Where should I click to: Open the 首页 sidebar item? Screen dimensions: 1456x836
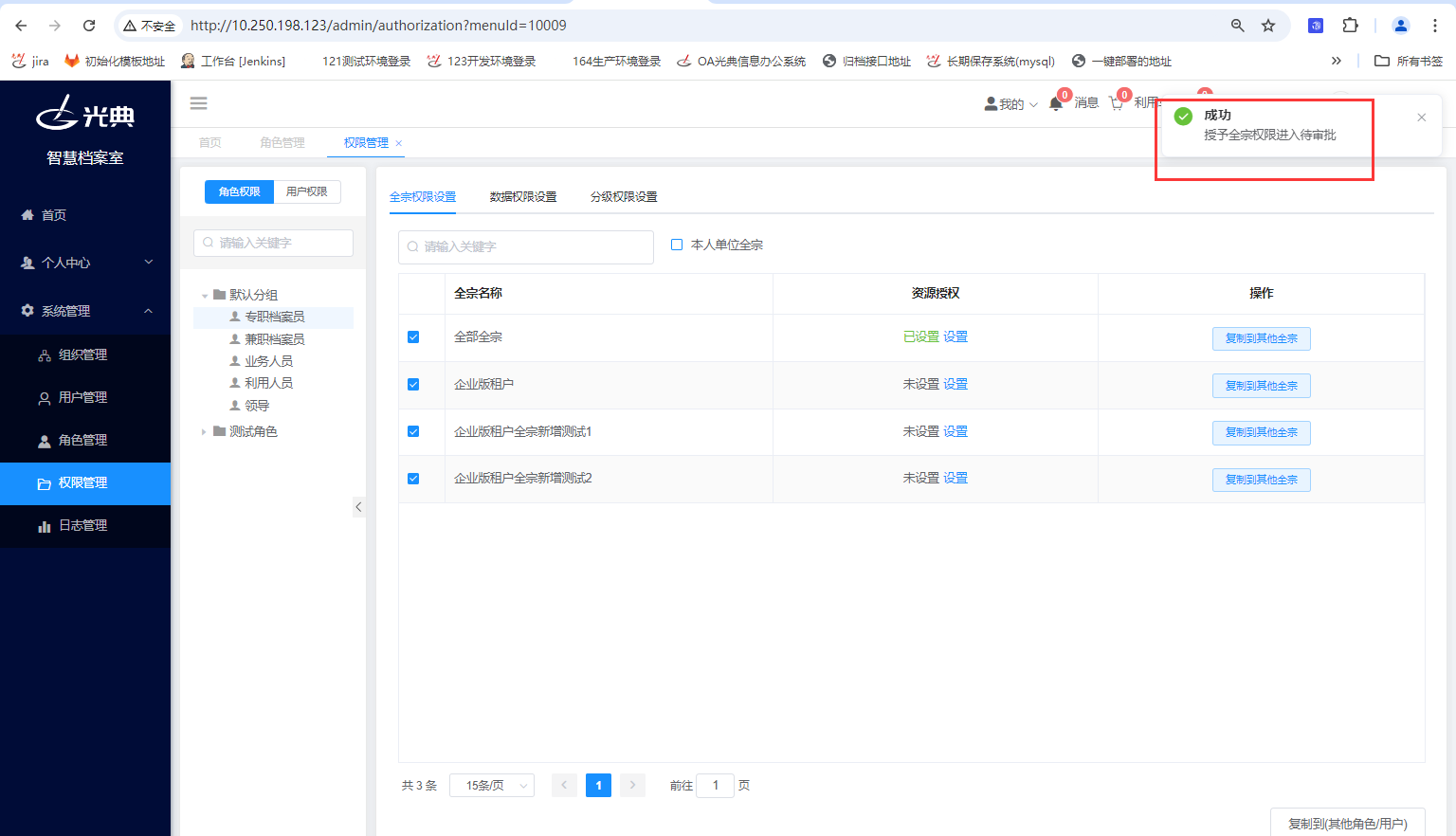pos(85,215)
